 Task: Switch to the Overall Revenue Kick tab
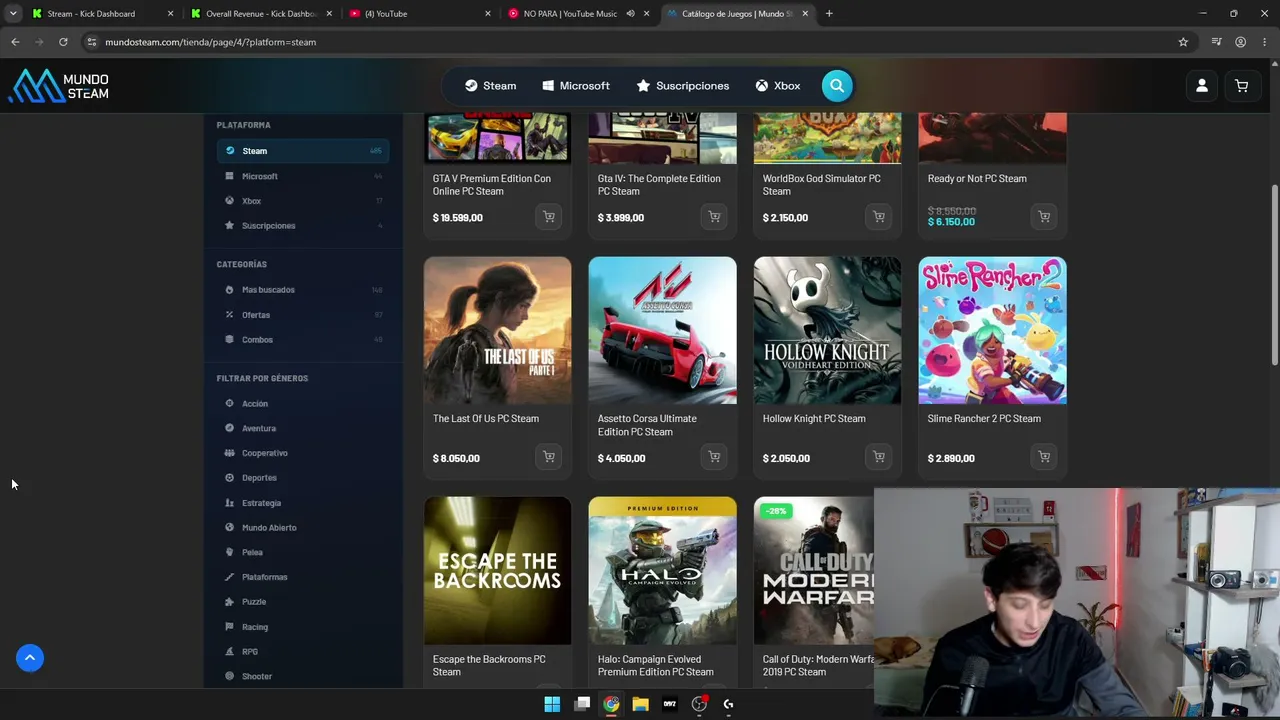[262, 14]
